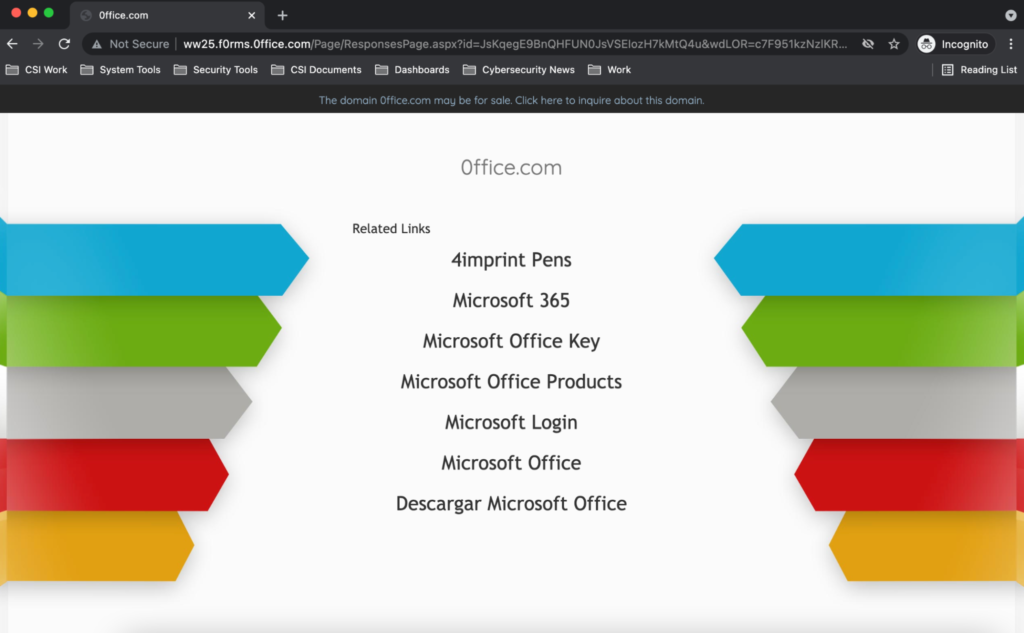This screenshot has height=633, width=1024.
Task: Click the 0ffice.com page heading
Action: [x=511, y=167]
